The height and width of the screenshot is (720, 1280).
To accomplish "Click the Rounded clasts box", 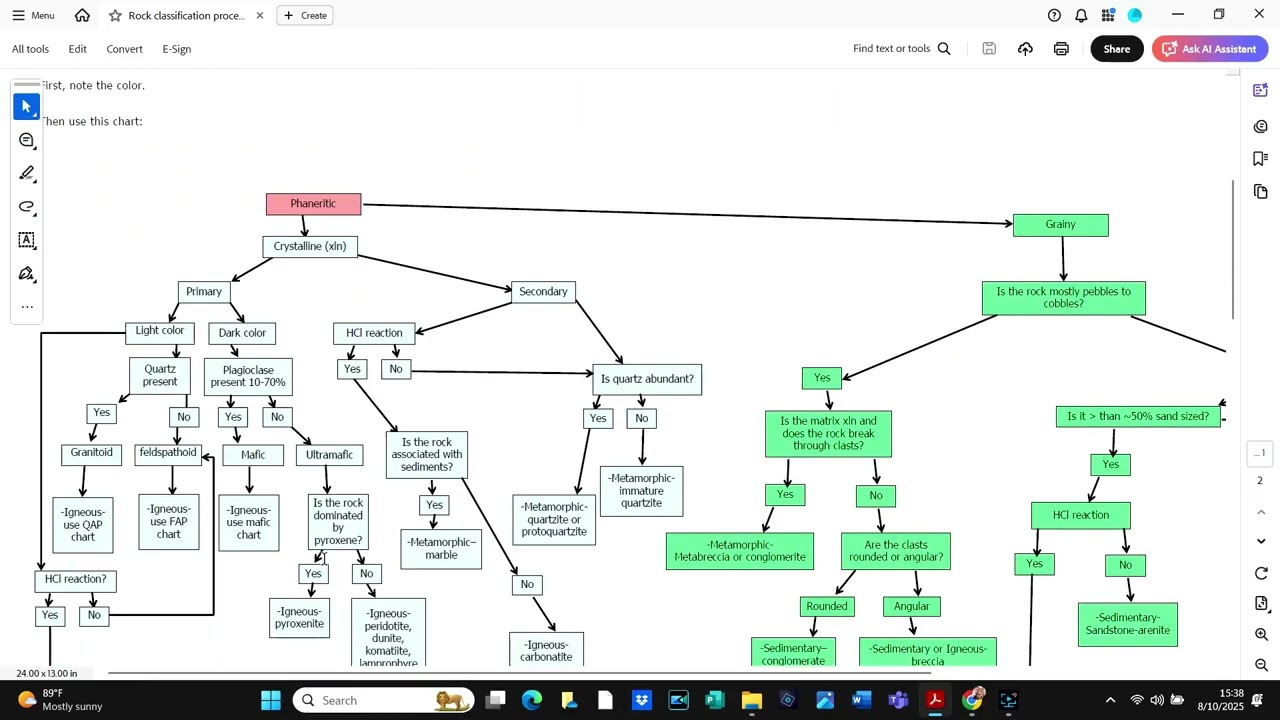I will click(827, 606).
